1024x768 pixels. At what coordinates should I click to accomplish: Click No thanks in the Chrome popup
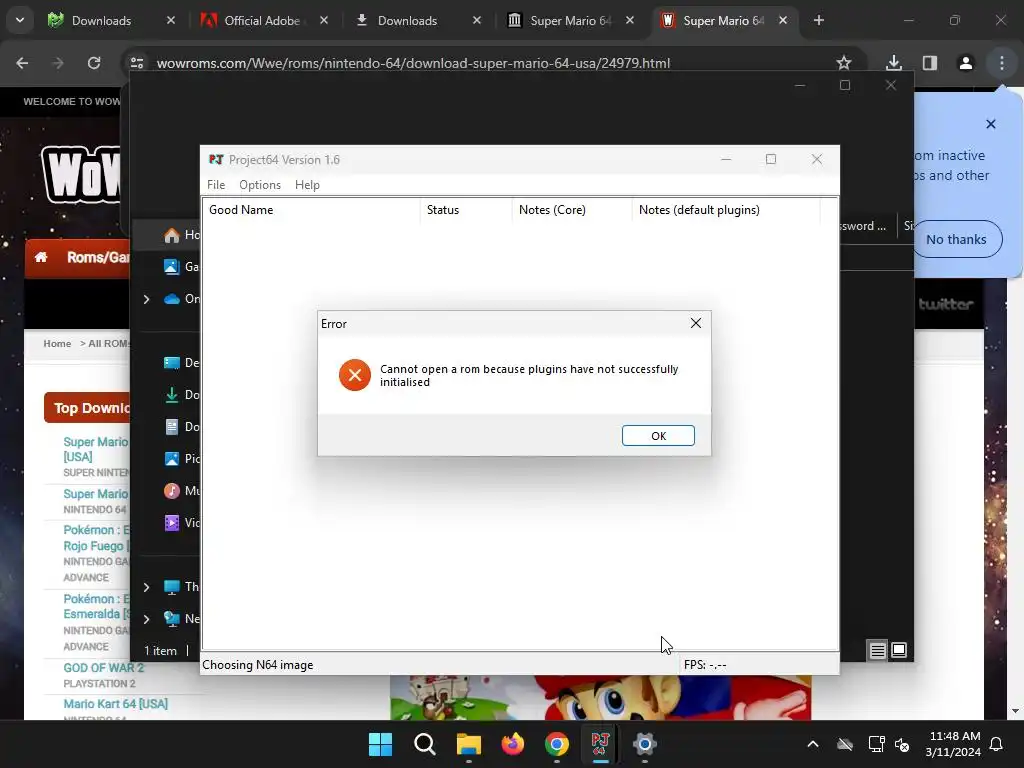[x=955, y=239]
